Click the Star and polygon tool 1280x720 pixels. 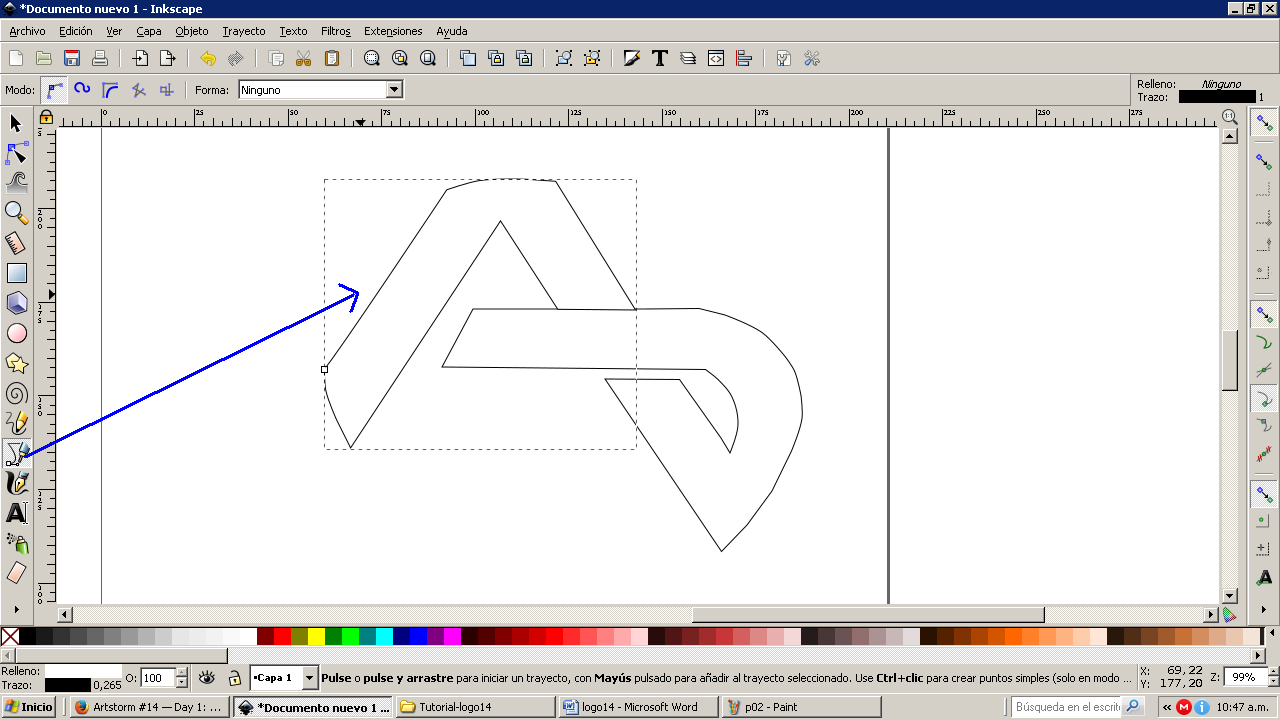[x=16, y=363]
